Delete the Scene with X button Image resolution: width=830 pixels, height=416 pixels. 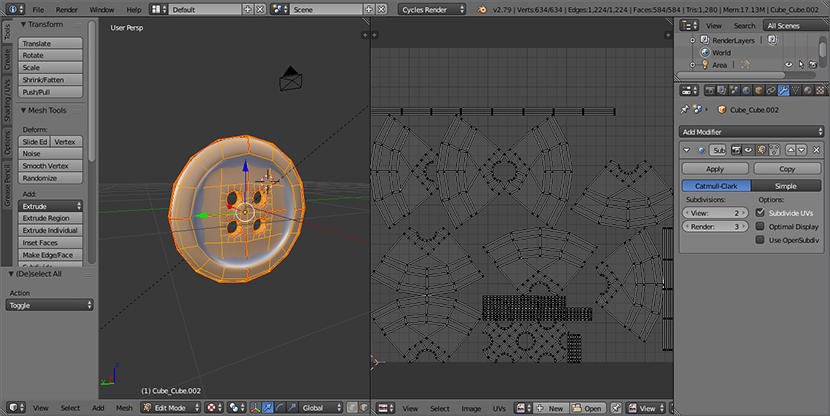tap(381, 10)
